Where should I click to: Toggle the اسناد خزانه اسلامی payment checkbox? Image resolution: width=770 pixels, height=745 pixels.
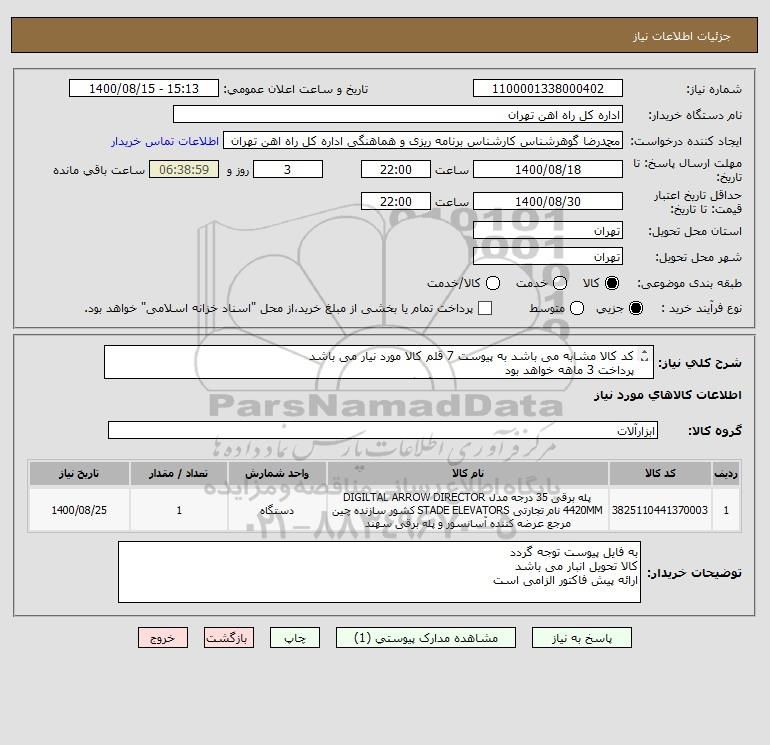coord(485,308)
